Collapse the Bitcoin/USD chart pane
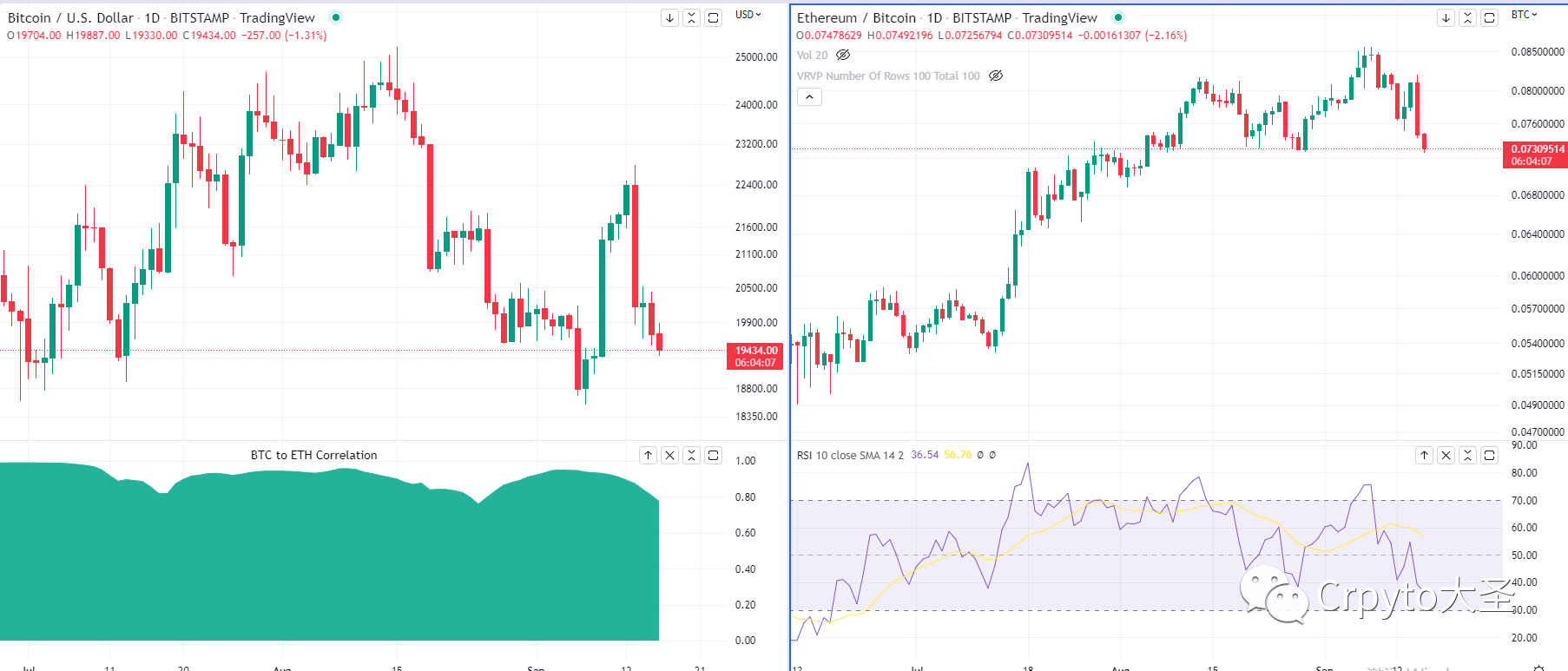Screen dimensions: 1568x671 [x=691, y=18]
